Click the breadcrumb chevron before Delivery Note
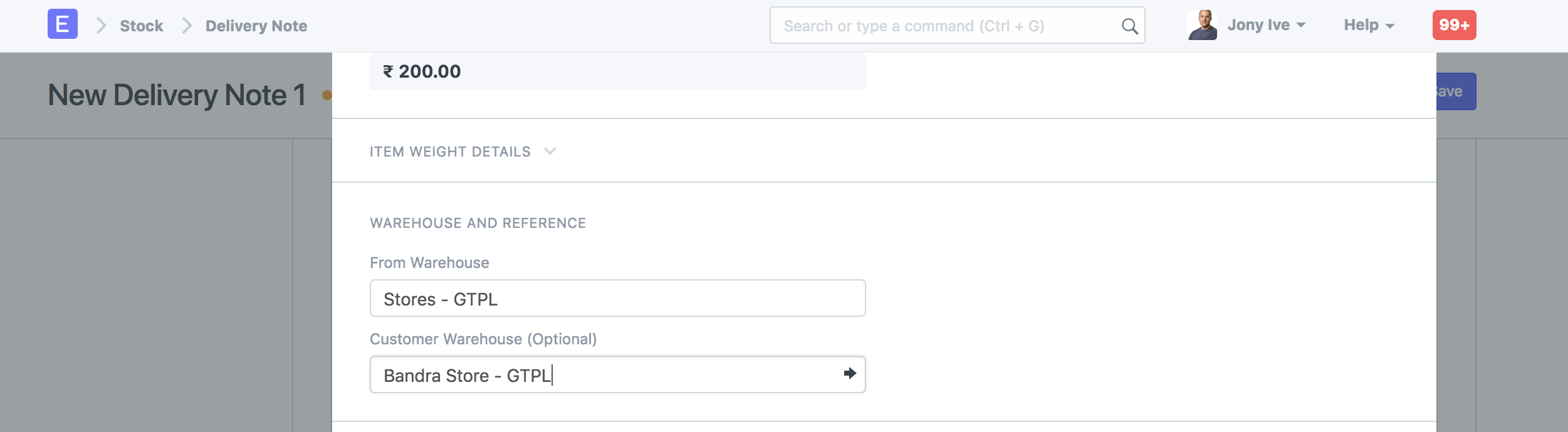The height and width of the screenshot is (432, 1568). tap(186, 26)
